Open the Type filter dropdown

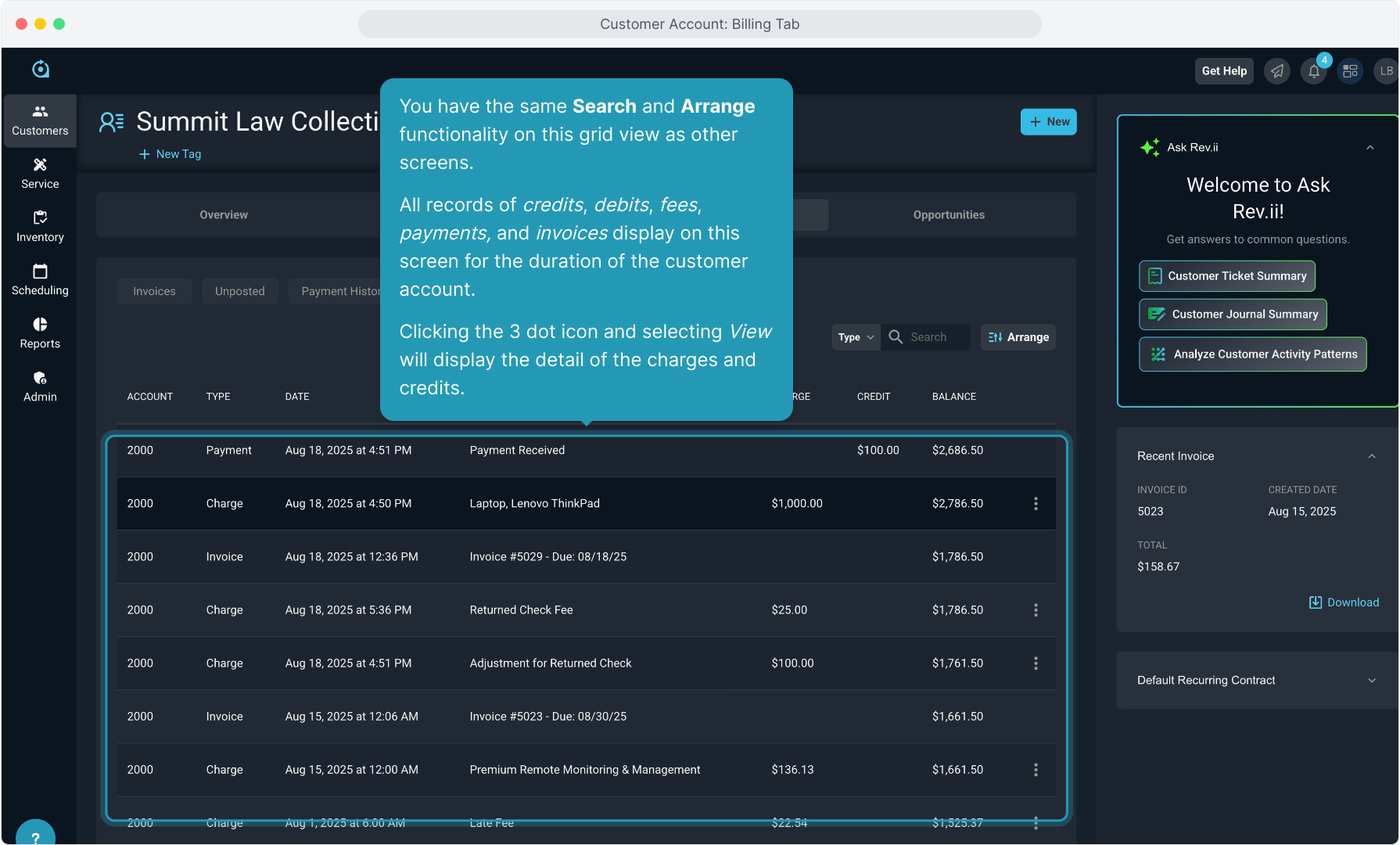[x=856, y=337]
